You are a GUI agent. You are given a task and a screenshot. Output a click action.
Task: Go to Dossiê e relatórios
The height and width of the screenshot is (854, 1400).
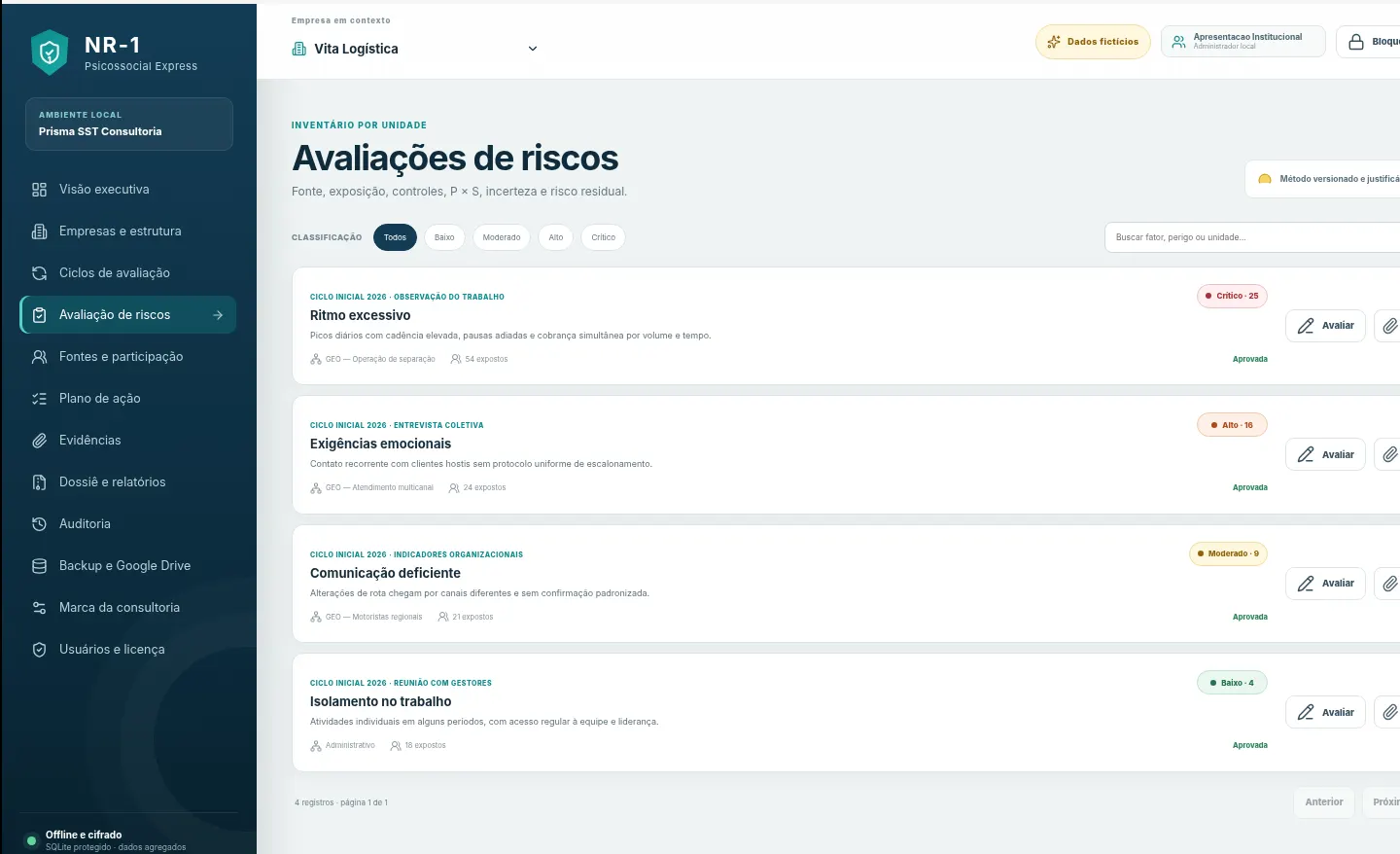pos(128,482)
